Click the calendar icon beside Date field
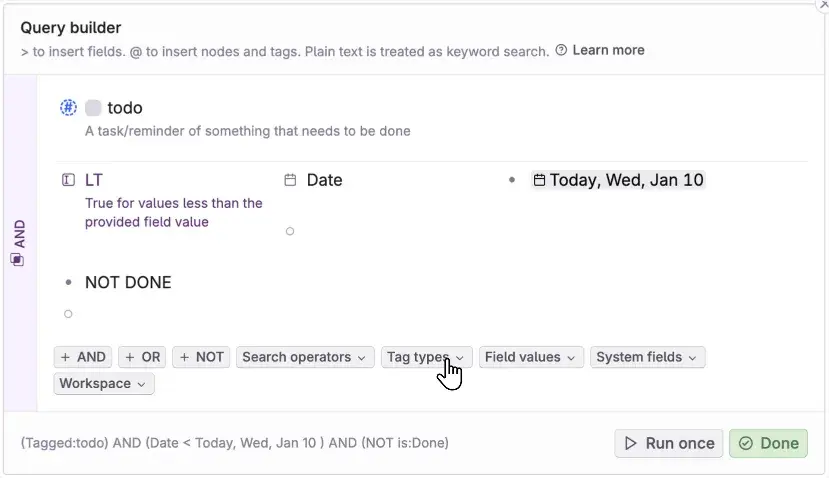 pos(290,180)
